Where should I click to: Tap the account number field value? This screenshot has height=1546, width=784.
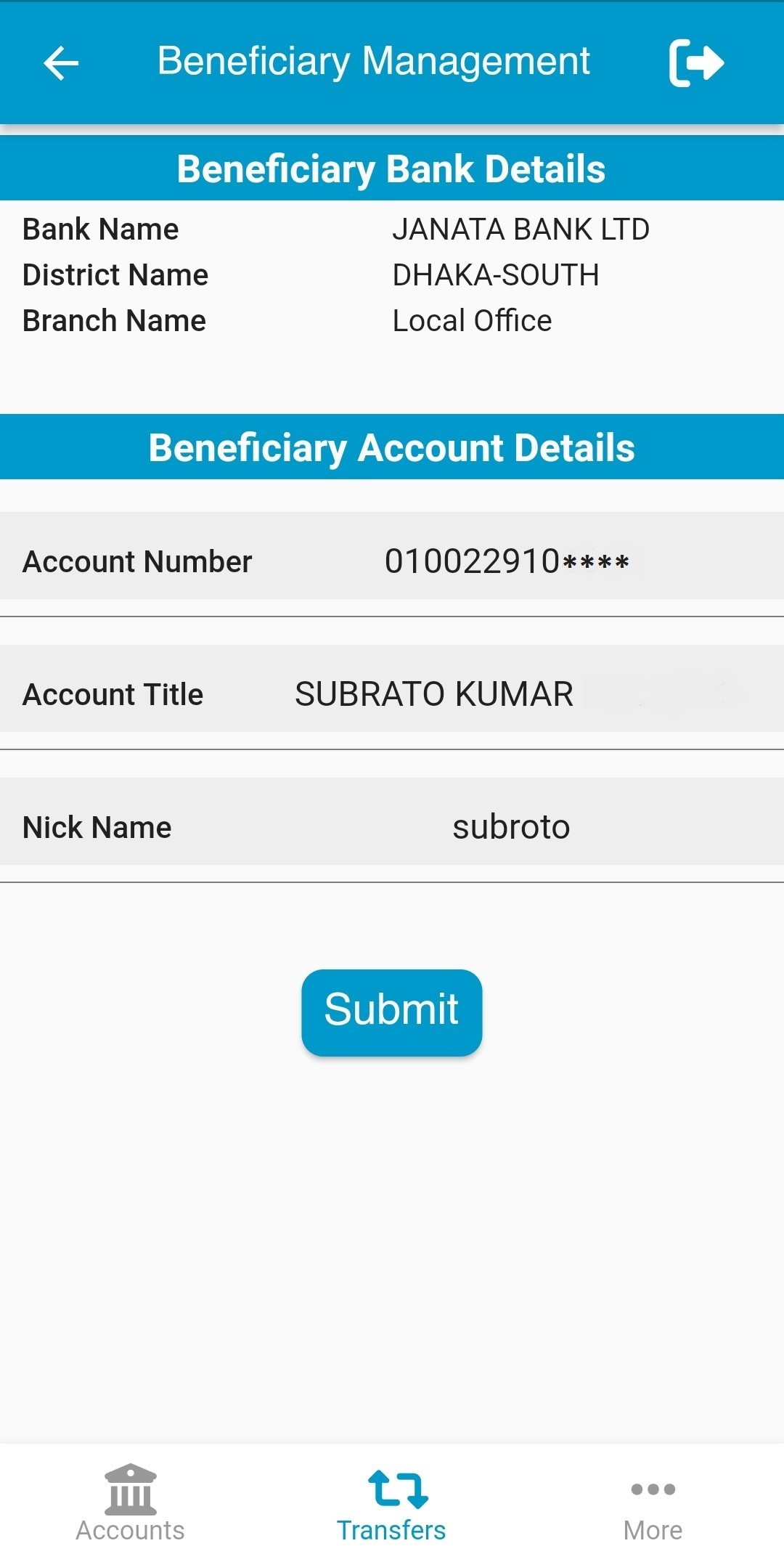507,561
